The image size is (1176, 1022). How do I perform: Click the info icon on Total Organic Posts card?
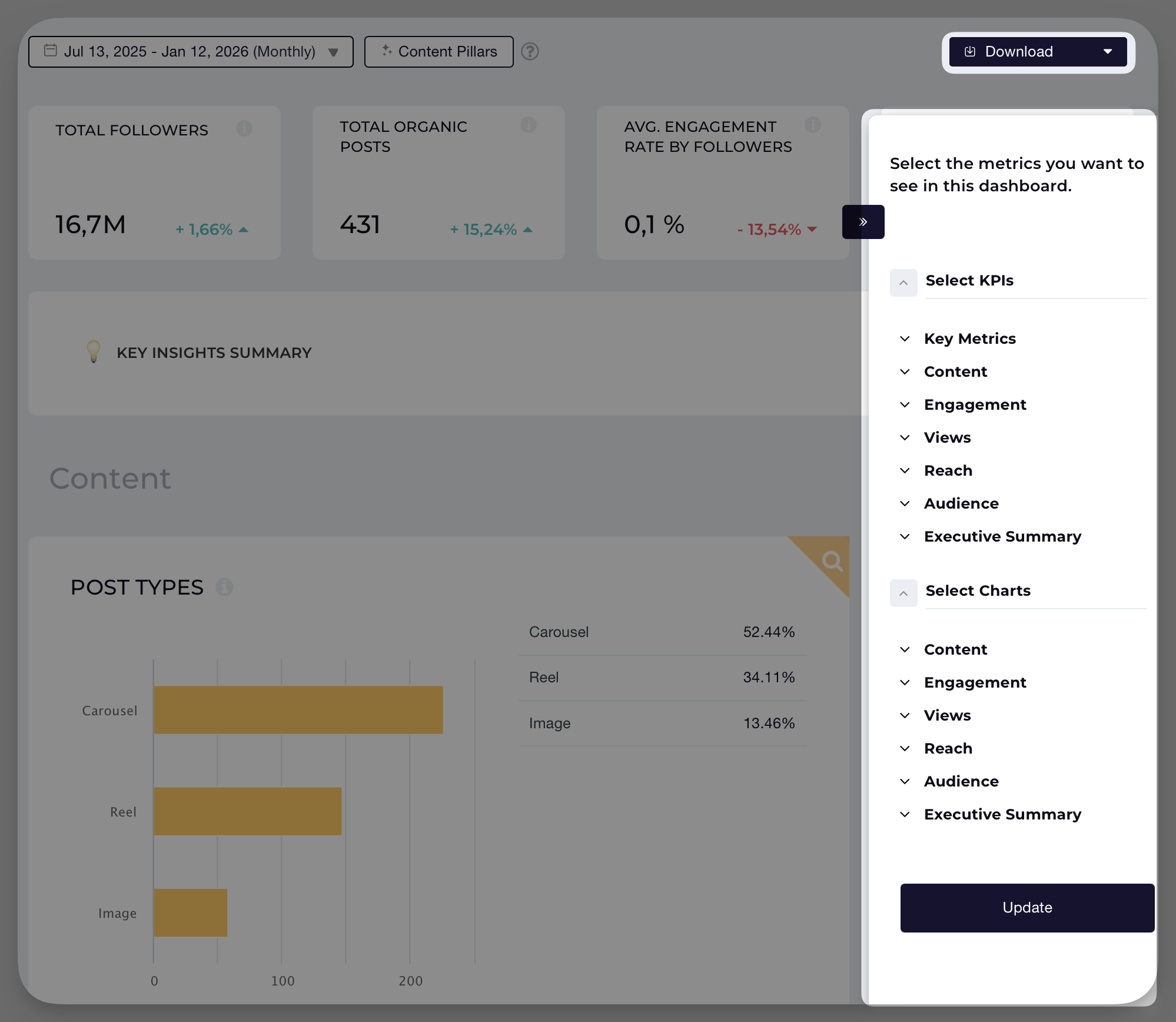529,125
